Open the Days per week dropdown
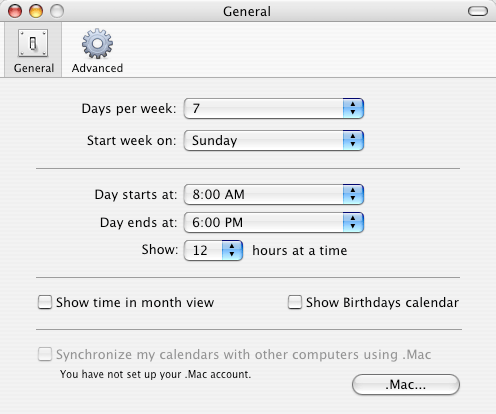 pyautogui.click(x=273, y=108)
